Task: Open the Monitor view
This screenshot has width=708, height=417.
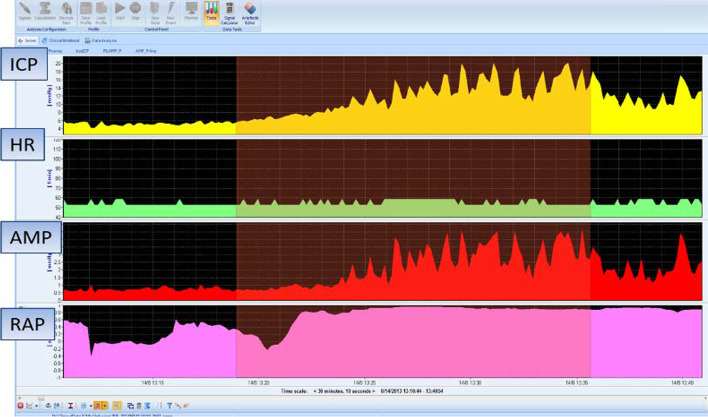Action: 192,9
